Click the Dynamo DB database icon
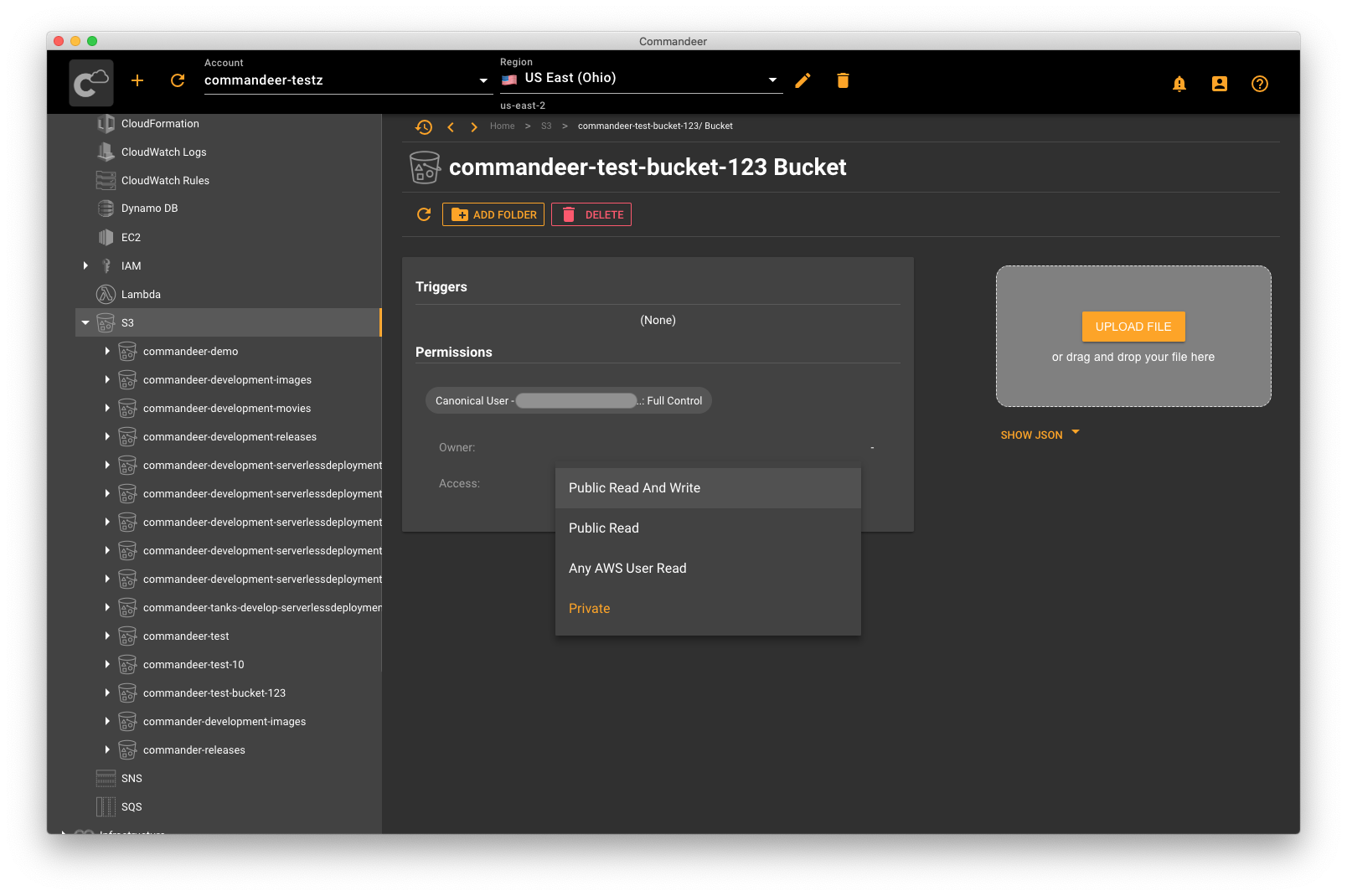 (x=106, y=209)
